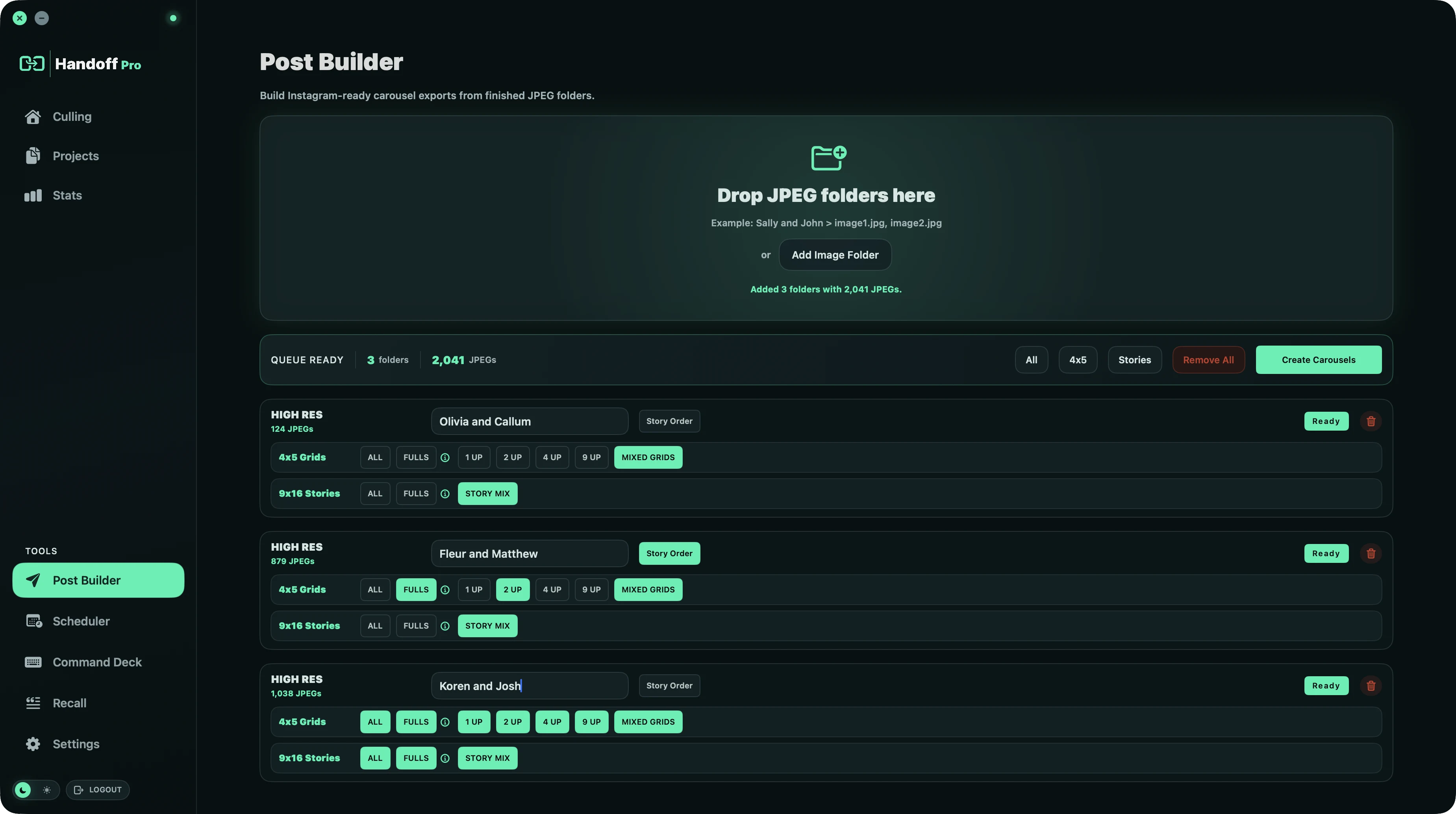
Task: Disable 2 UP grids for Fleur and Matthew
Action: (x=513, y=590)
